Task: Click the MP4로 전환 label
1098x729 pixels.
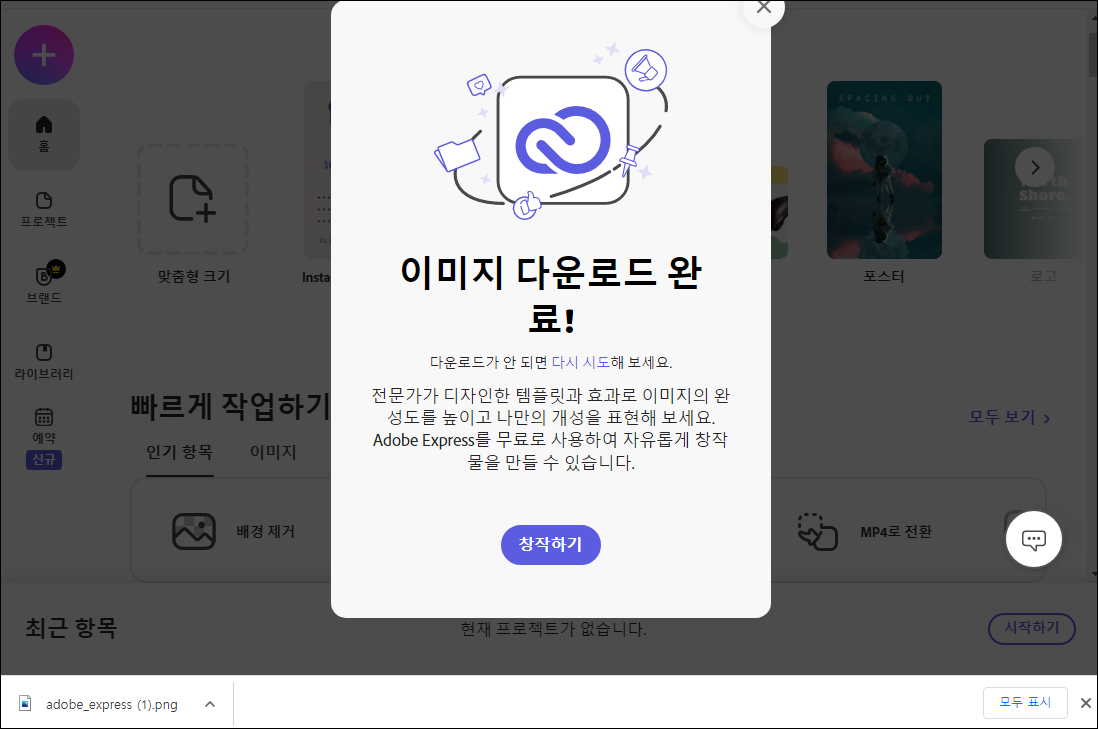Action: pyautogui.click(x=896, y=532)
